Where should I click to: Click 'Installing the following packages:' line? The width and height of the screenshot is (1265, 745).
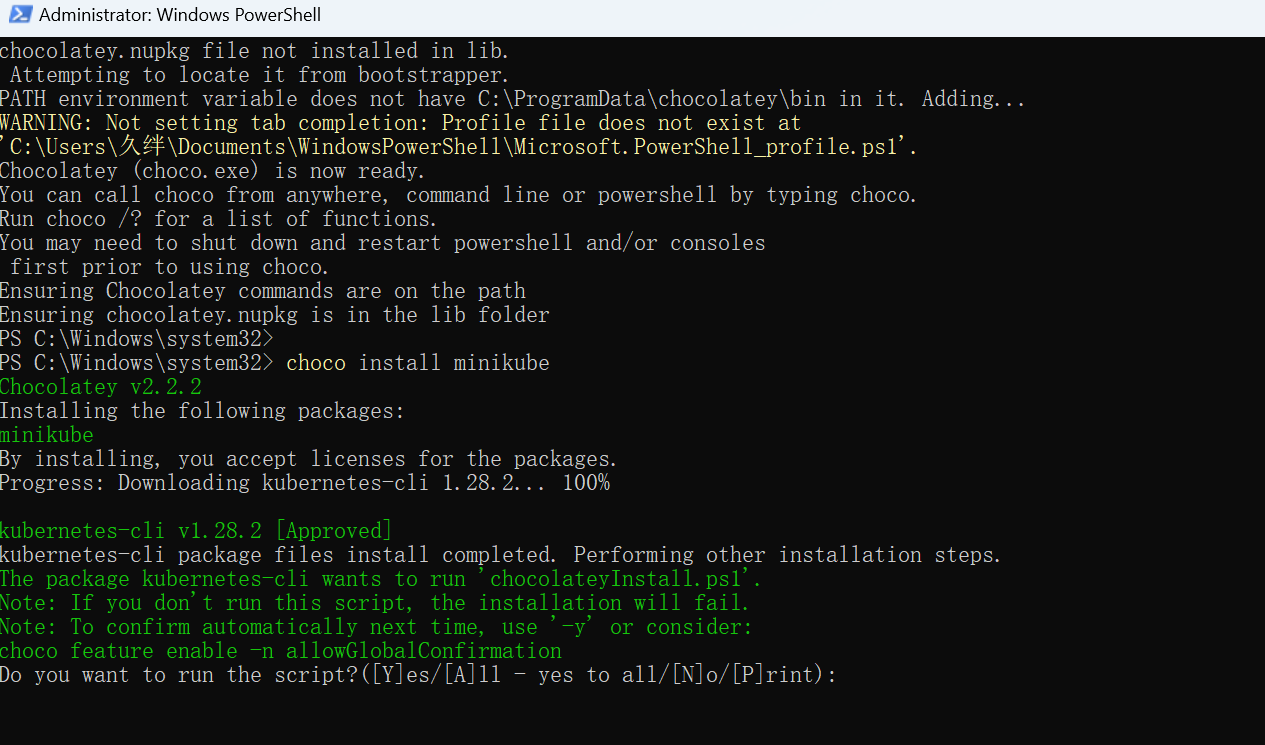click(x=203, y=411)
